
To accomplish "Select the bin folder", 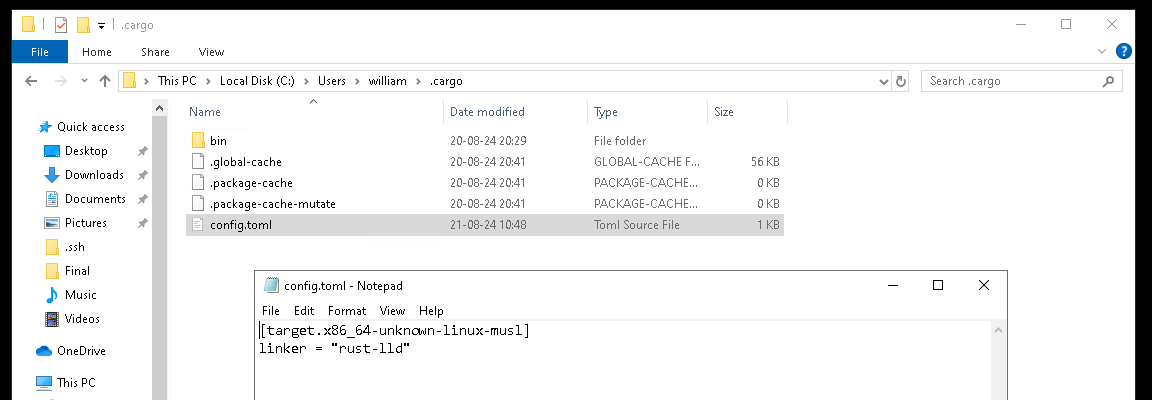I will tap(218, 141).
